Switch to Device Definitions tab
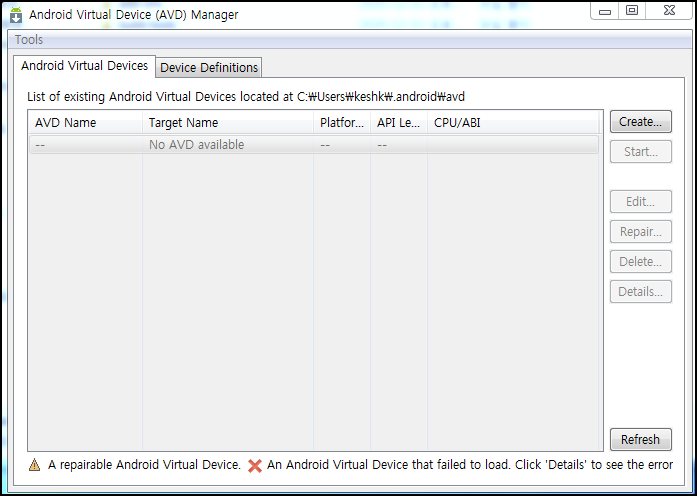Screen dimensions: 697x496 [x=209, y=68]
